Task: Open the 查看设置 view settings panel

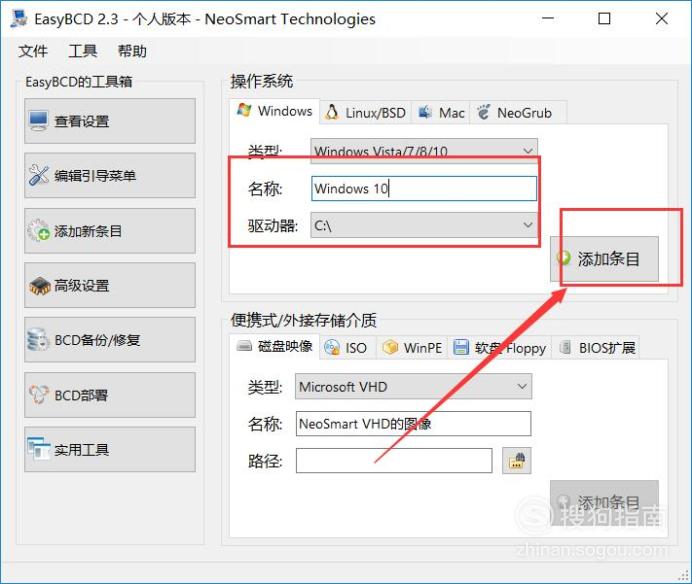Action: (x=110, y=121)
